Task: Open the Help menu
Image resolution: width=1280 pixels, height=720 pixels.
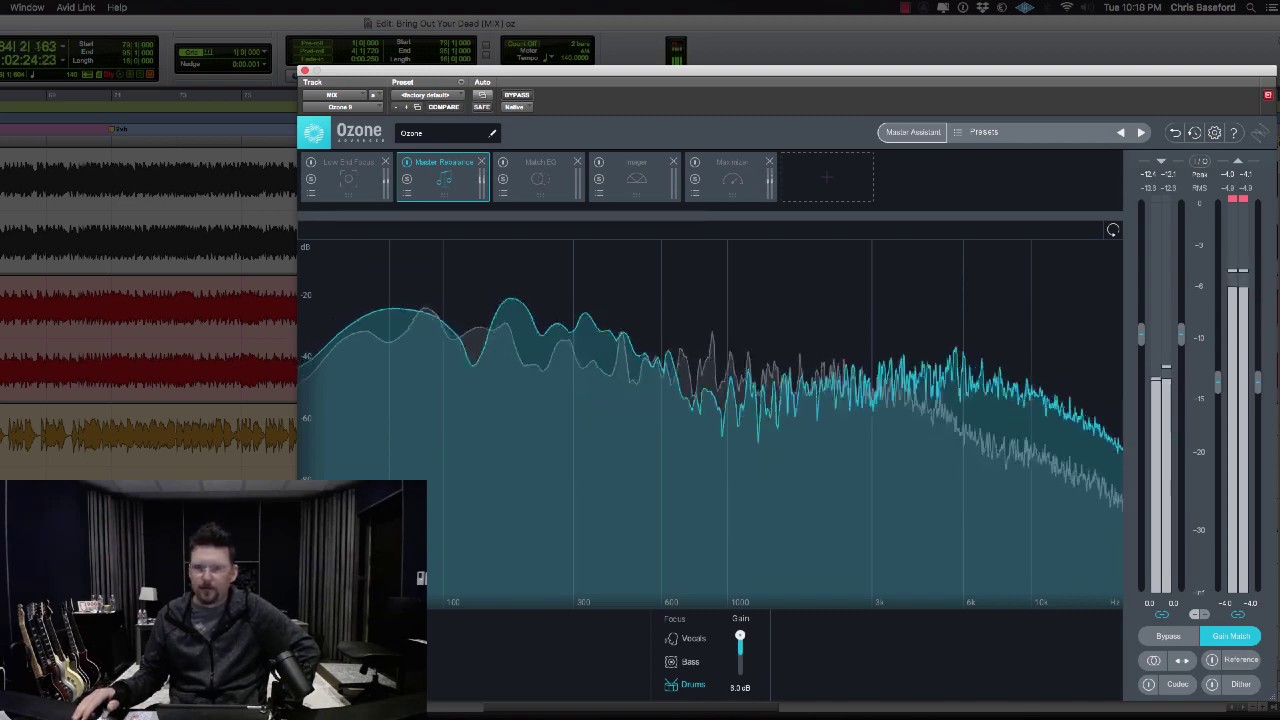Action: coord(117,7)
